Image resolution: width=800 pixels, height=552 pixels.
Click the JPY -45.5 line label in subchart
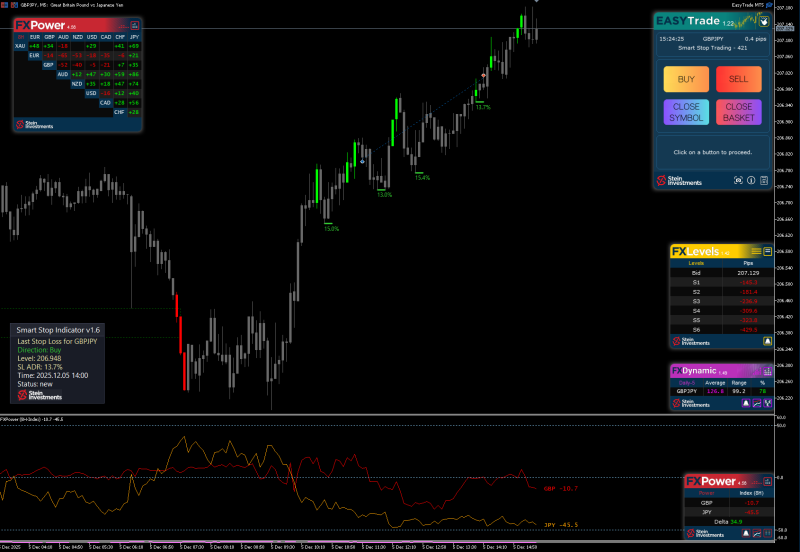[x=561, y=525]
